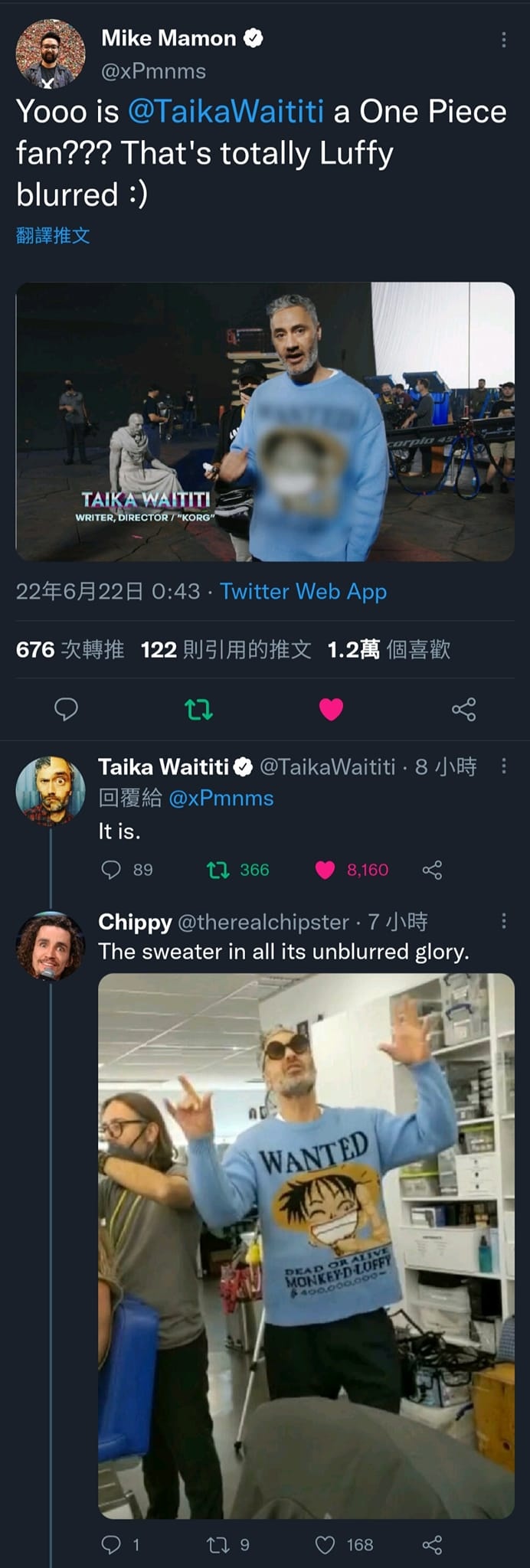The height and width of the screenshot is (1568, 530).
Task: Tap the share icon on Taika Waititi's reply
Action: [432, 870]
